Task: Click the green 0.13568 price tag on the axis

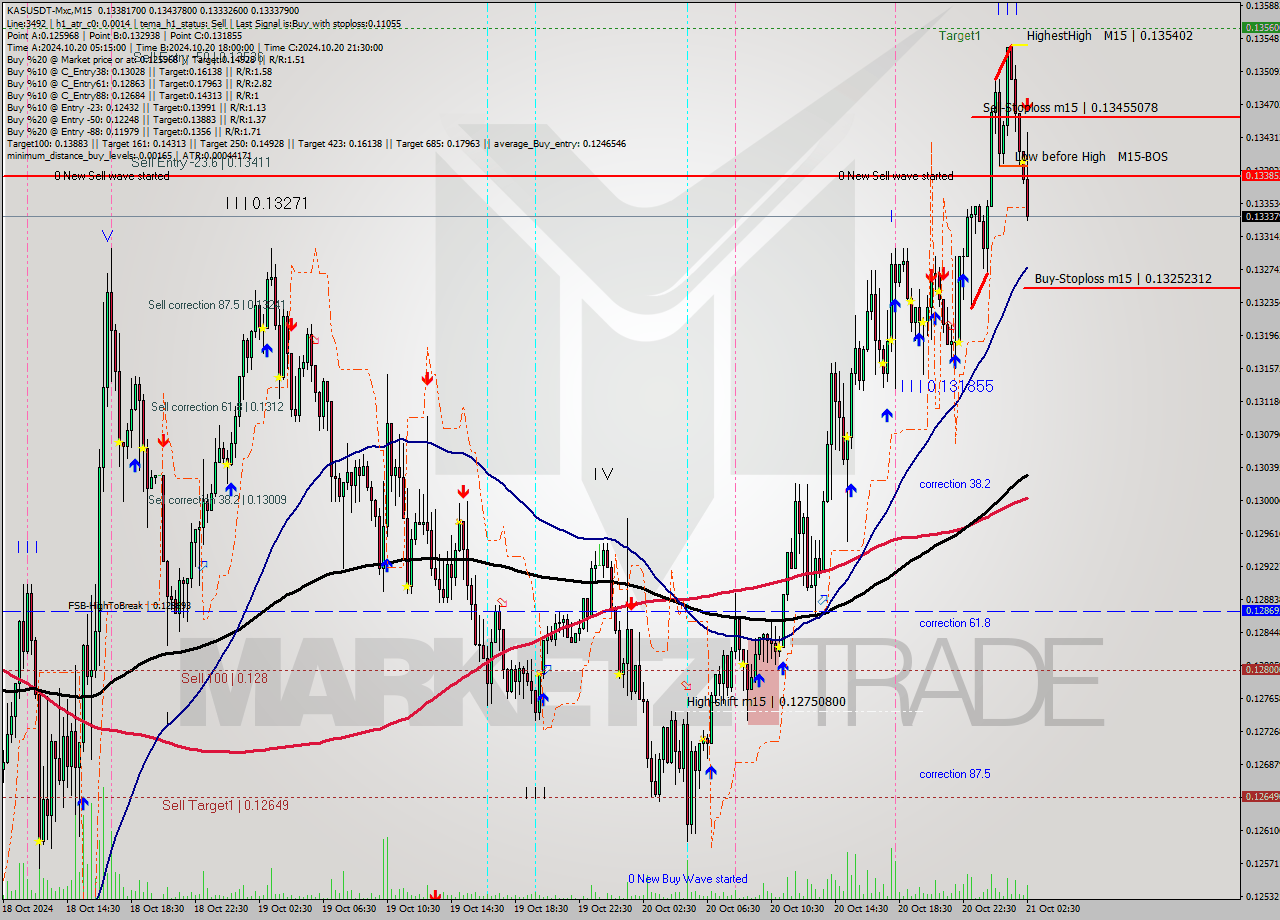Action: (1260, 28)
